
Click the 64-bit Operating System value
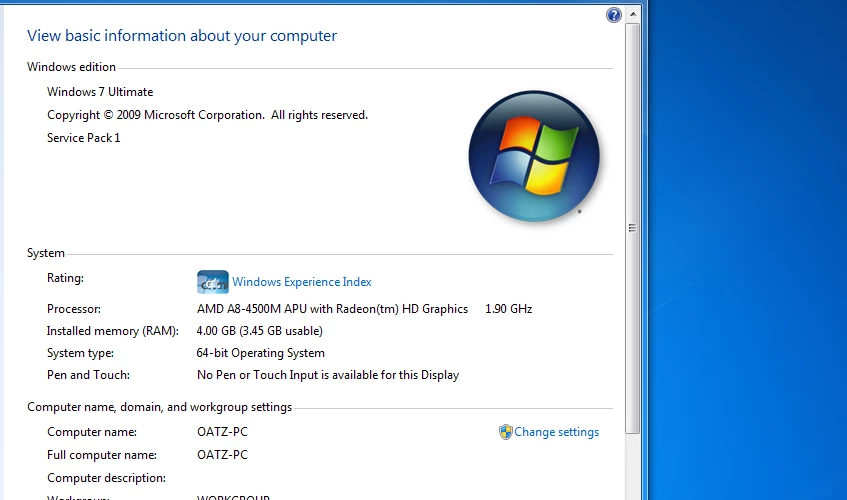260,353
